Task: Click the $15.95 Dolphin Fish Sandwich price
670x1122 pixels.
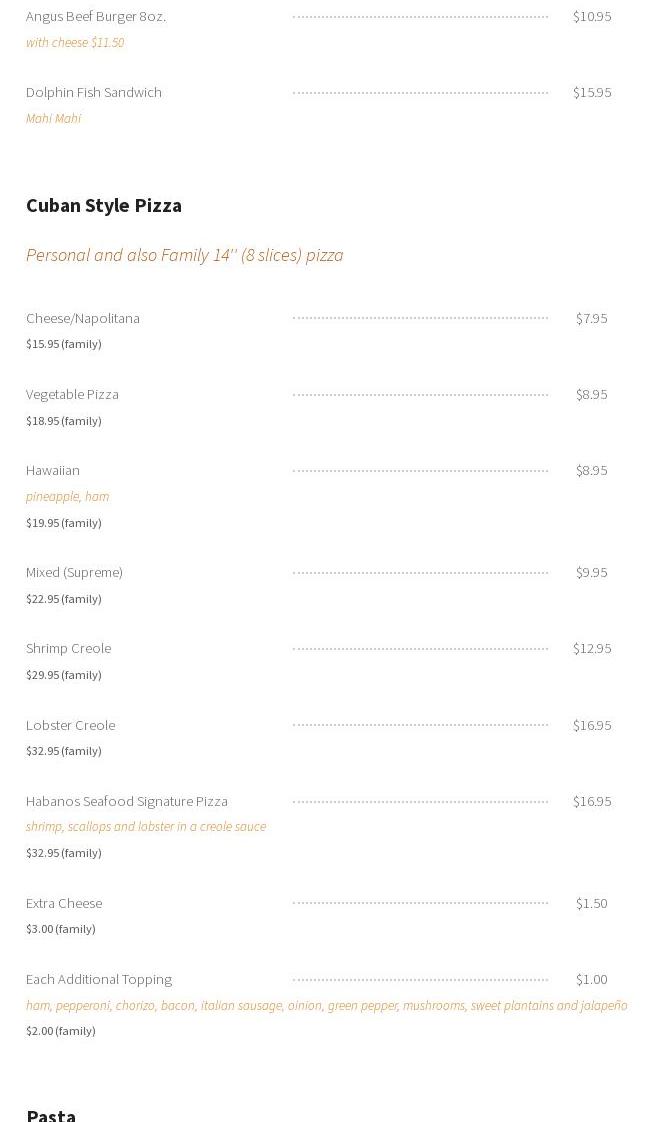Action: click(592, 92)
